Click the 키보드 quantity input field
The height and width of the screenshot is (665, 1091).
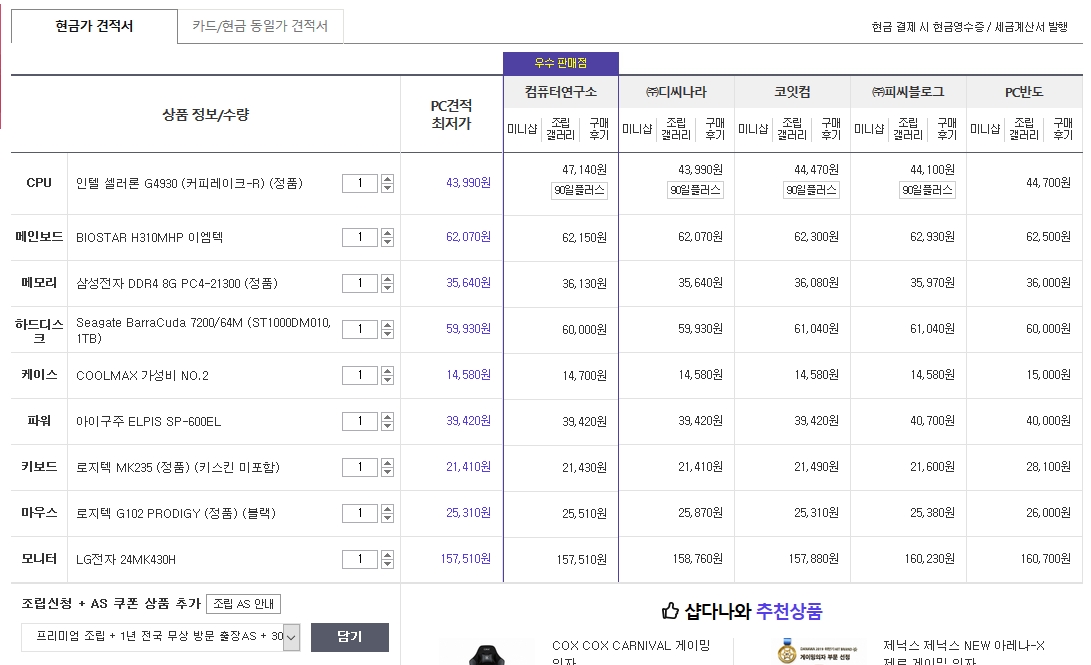(x=360, y=467)
